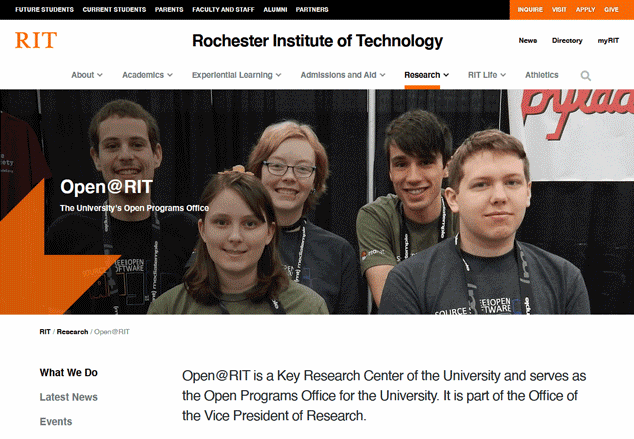
Task: Click the Research breadcrumb link
Action: pos(72,332)
